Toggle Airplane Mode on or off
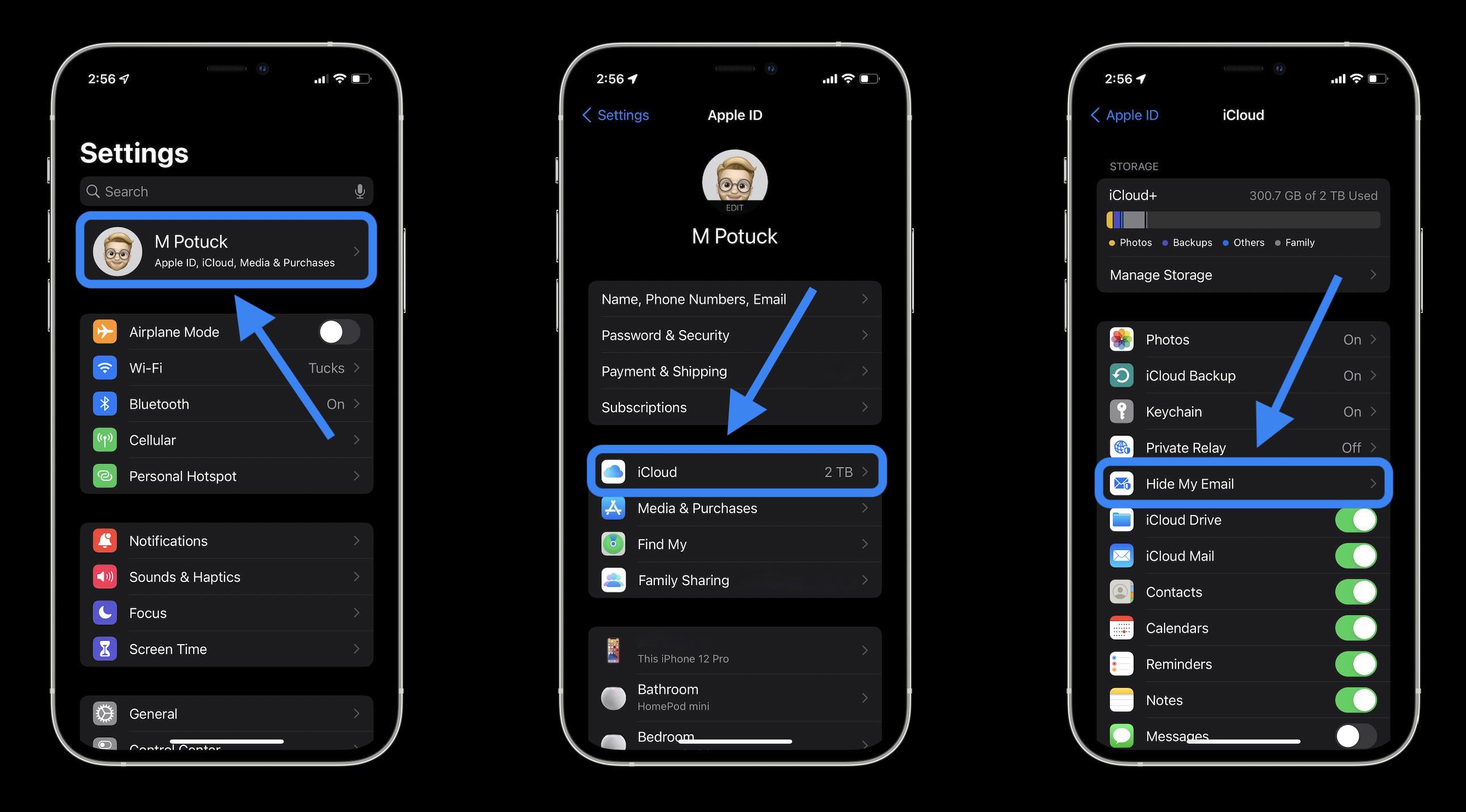The image size is (1466, 812). click(337, 331)
